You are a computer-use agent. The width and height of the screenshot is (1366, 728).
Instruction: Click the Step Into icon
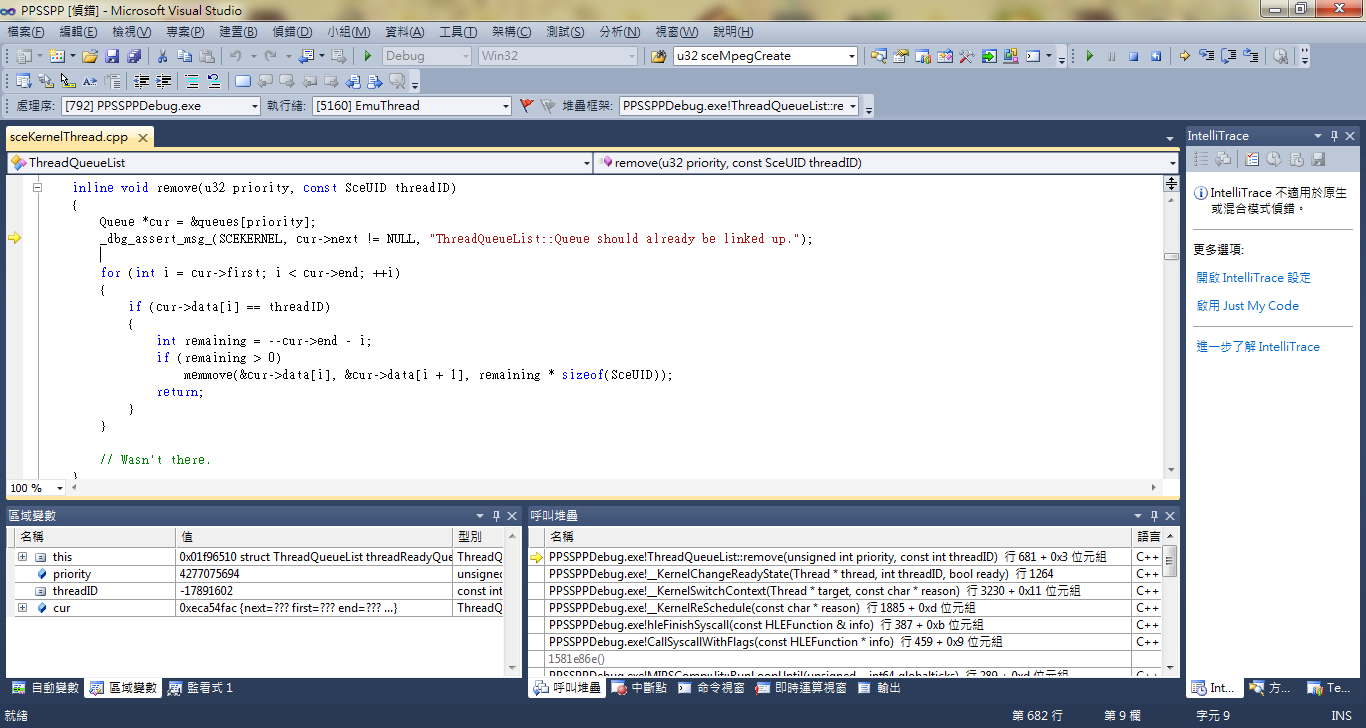pyautogui.click(x=1206, y=56)
